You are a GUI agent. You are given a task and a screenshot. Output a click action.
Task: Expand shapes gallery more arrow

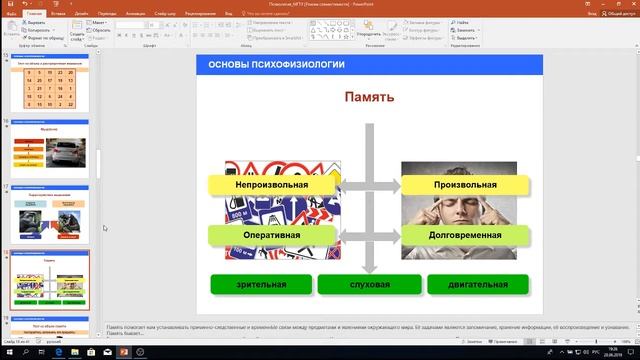coord(352,37)
